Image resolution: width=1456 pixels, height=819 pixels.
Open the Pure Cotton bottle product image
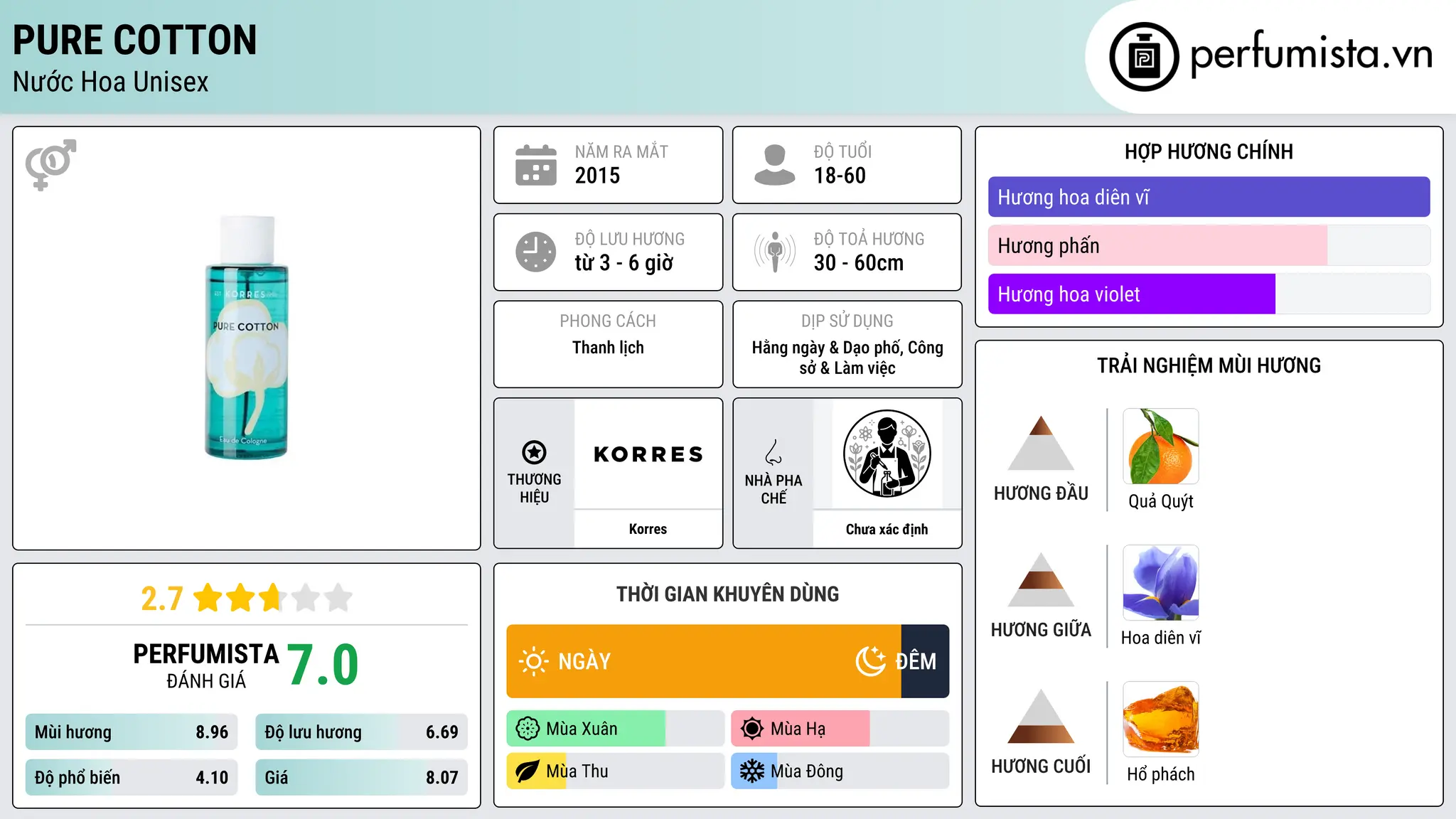(247, 337)
